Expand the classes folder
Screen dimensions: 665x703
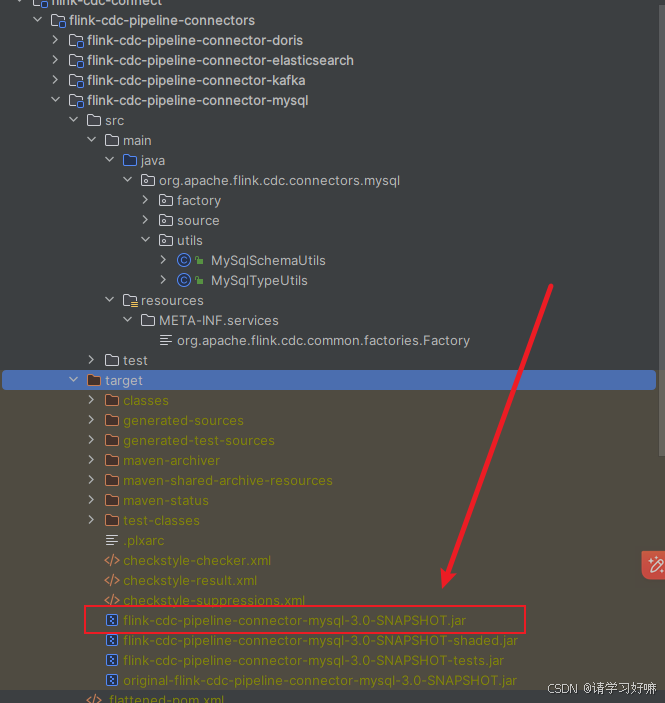click(91, 400)
